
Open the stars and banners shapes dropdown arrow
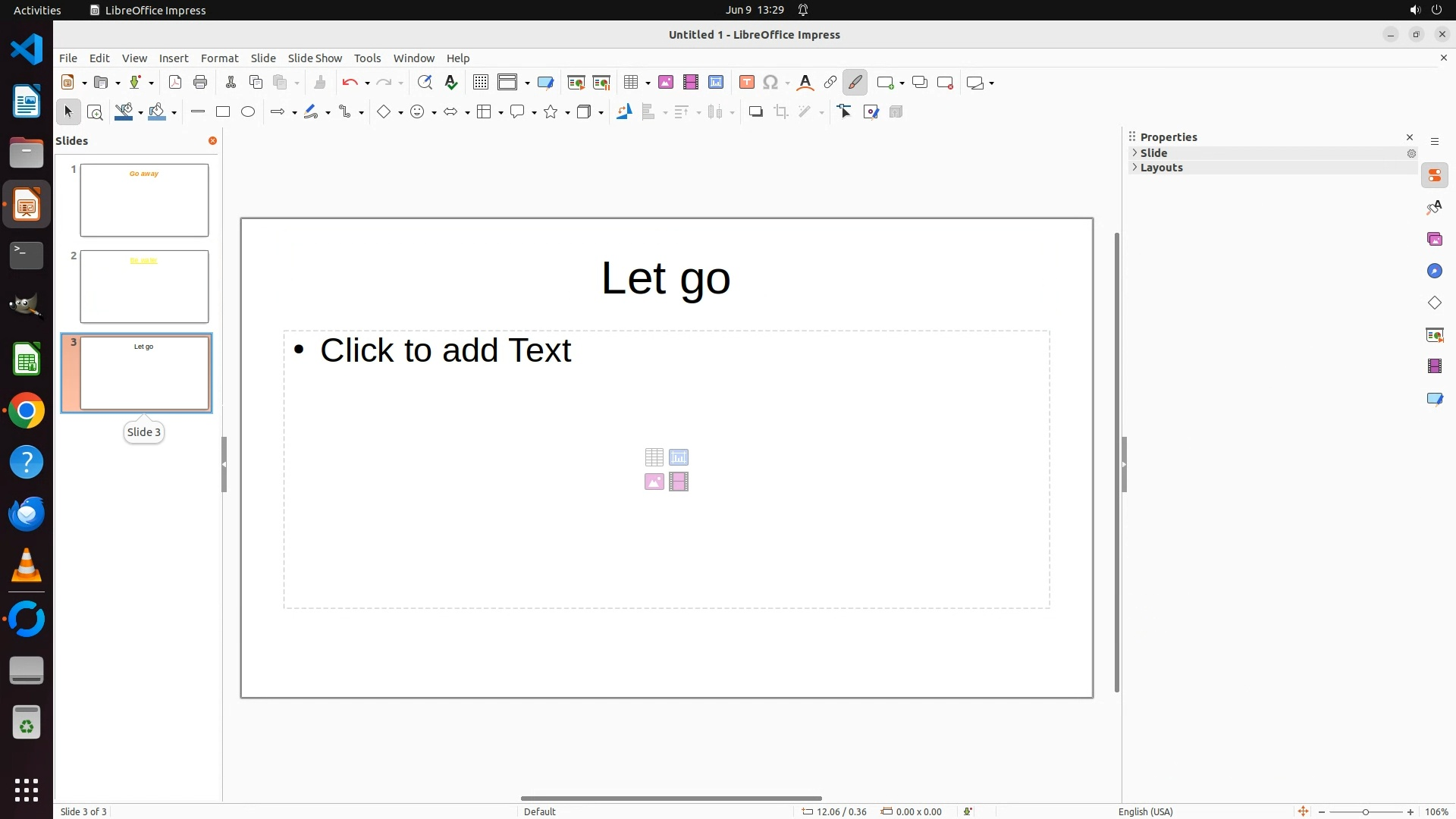pyautogui.click(x=567, y=113)
